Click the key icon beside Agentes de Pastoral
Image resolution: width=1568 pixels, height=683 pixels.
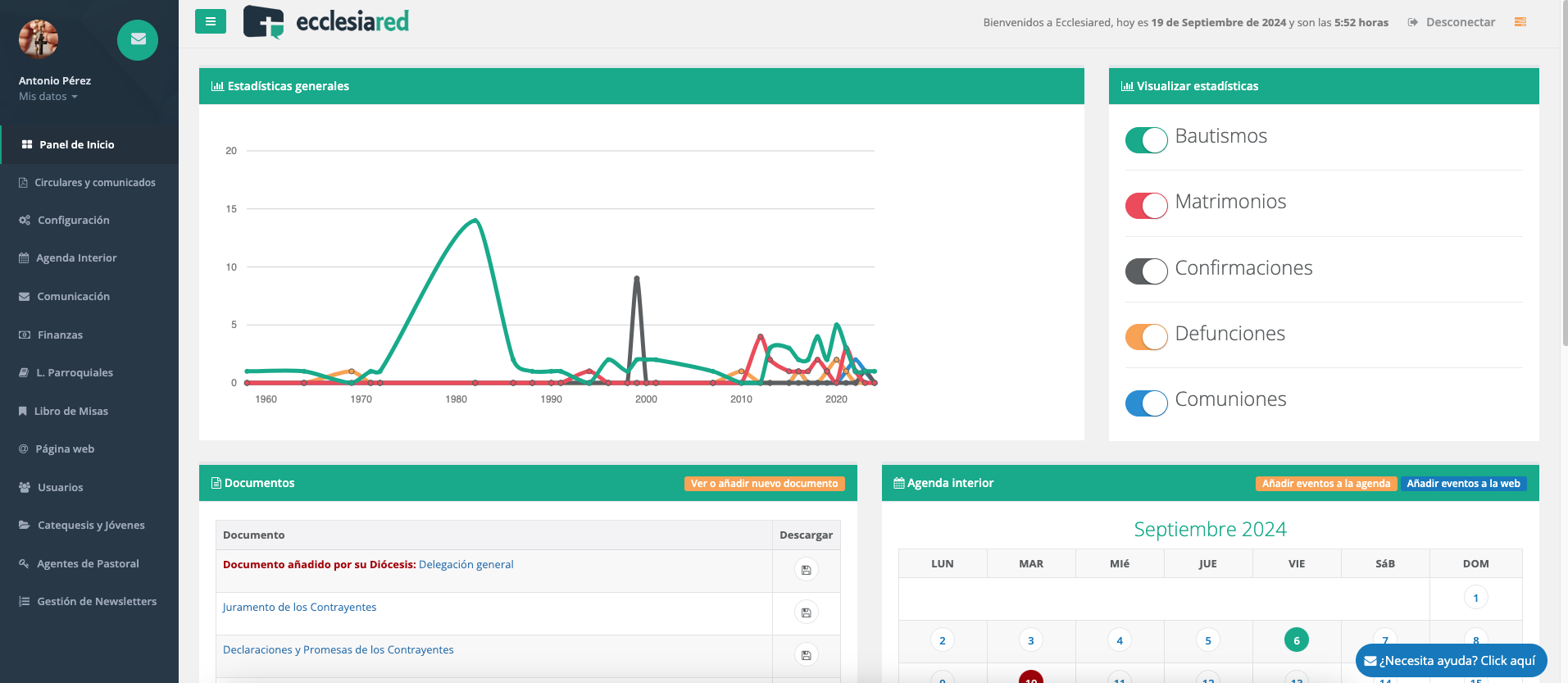coord(24,563)
